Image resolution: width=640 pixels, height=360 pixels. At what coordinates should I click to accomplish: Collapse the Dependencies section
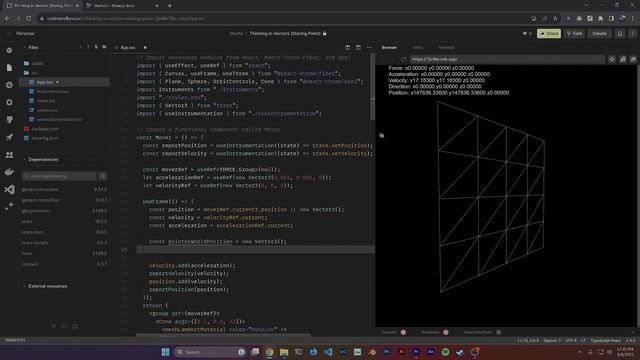click(x=24, y=160)
